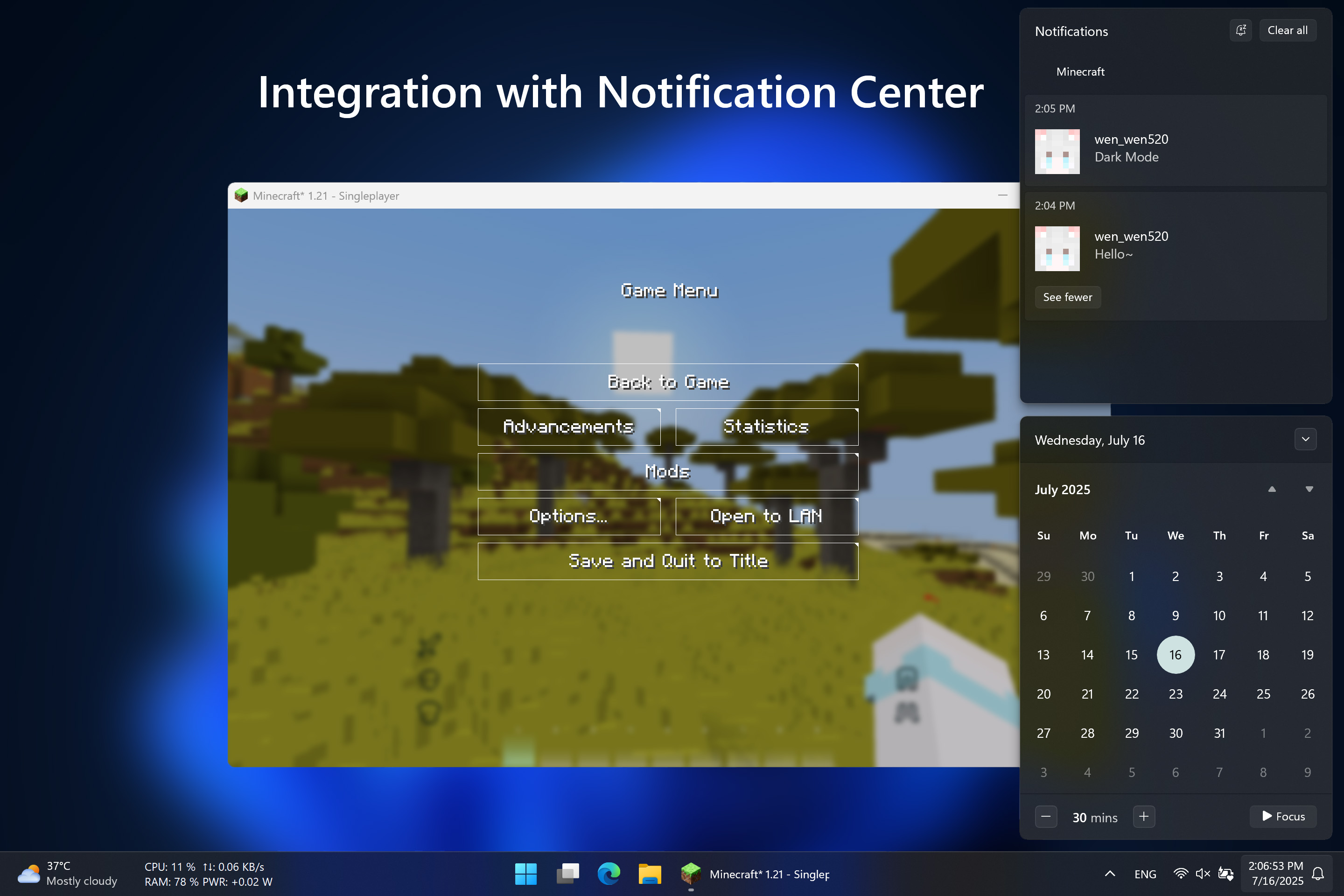
Task: Click avatar in 2:04 PM notification
Action: [x=1057, y=249]
